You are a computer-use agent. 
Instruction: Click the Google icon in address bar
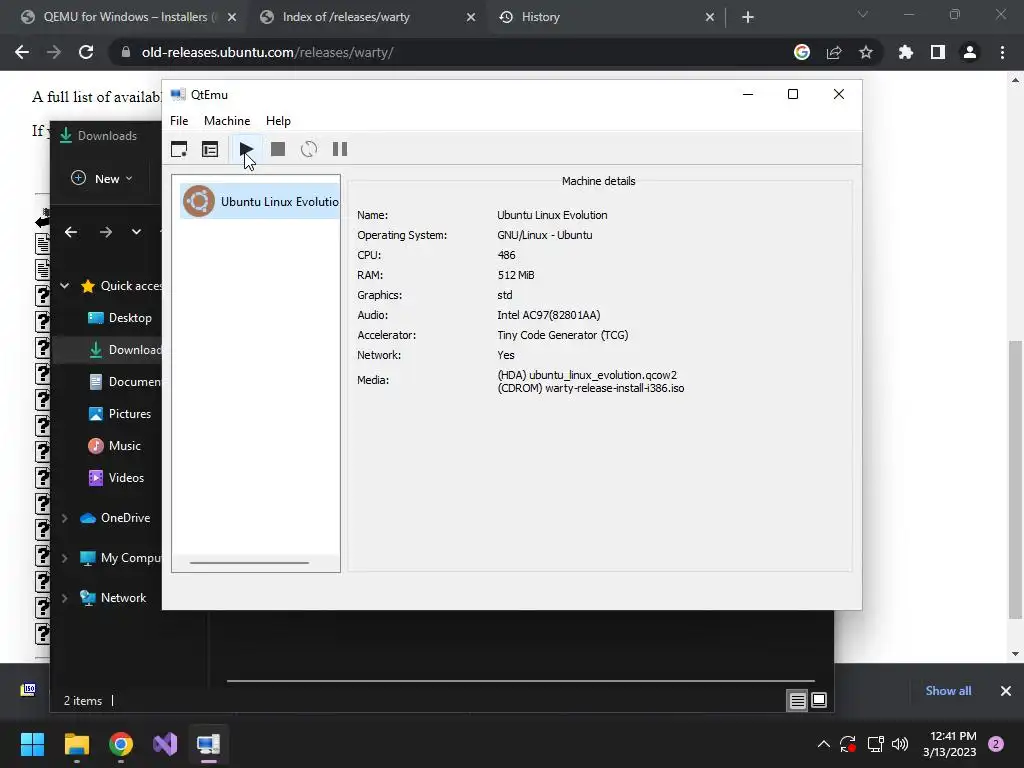[802, 52]
